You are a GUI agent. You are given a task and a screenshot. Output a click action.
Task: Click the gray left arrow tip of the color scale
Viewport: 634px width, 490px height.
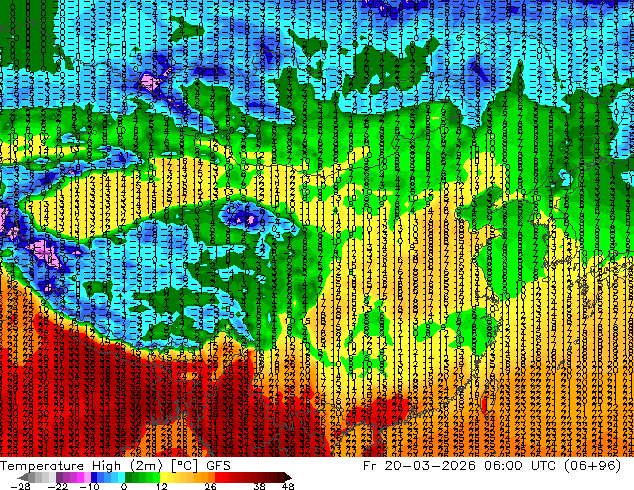point(23,477)
